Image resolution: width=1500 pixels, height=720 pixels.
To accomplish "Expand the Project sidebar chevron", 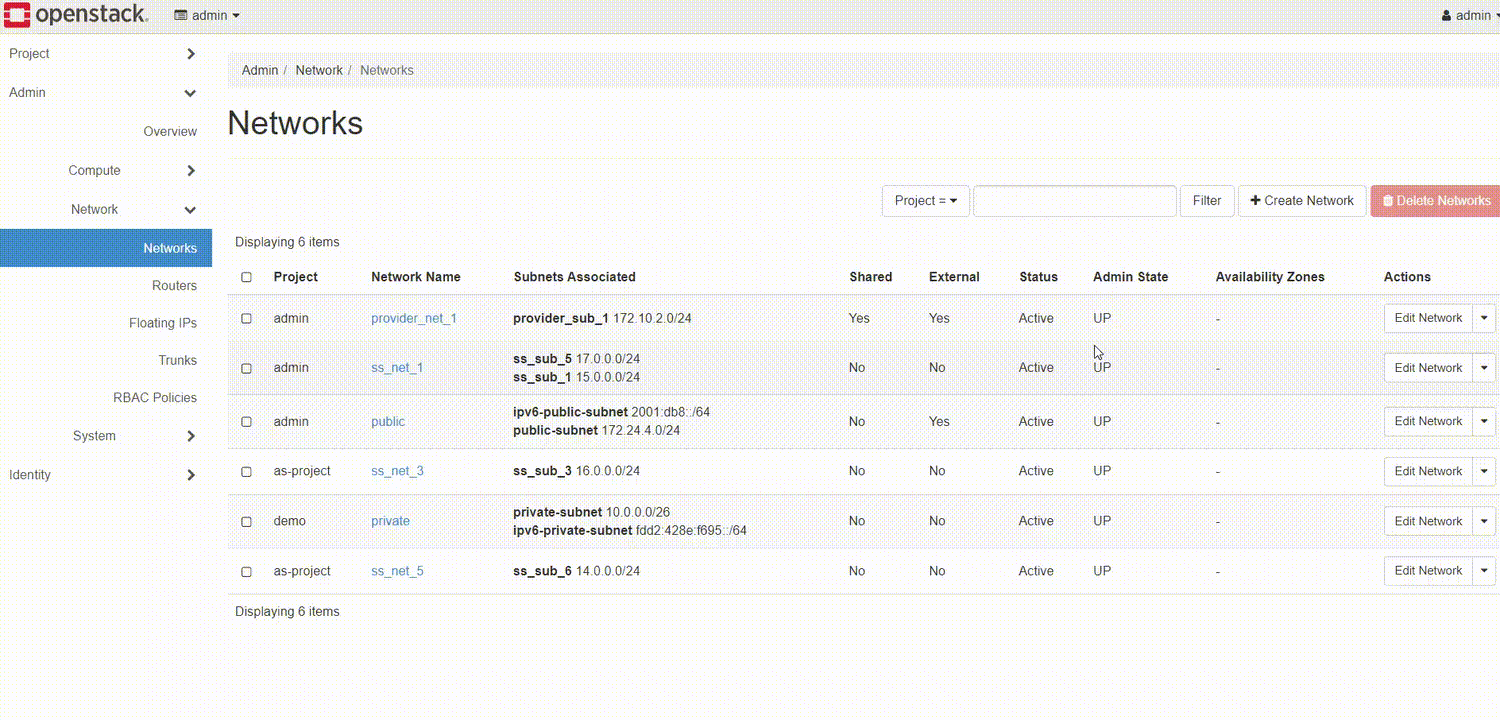I will click(191, 54).
